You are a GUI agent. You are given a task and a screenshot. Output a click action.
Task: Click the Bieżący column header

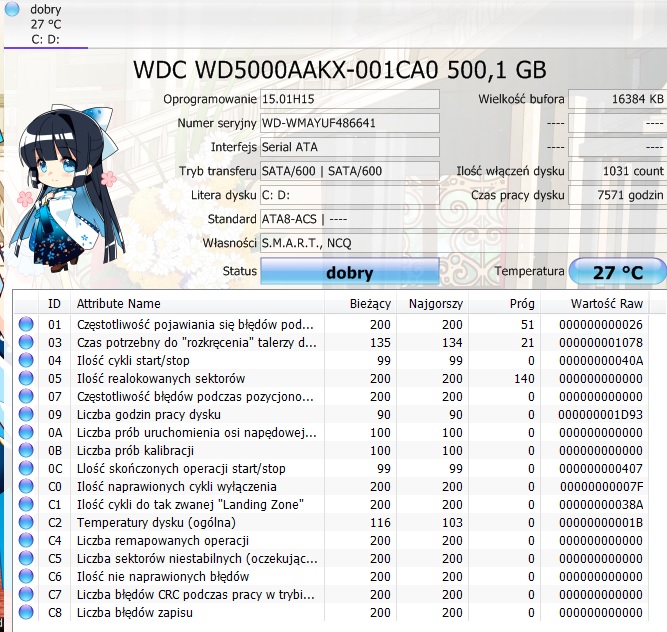[360, 304]
